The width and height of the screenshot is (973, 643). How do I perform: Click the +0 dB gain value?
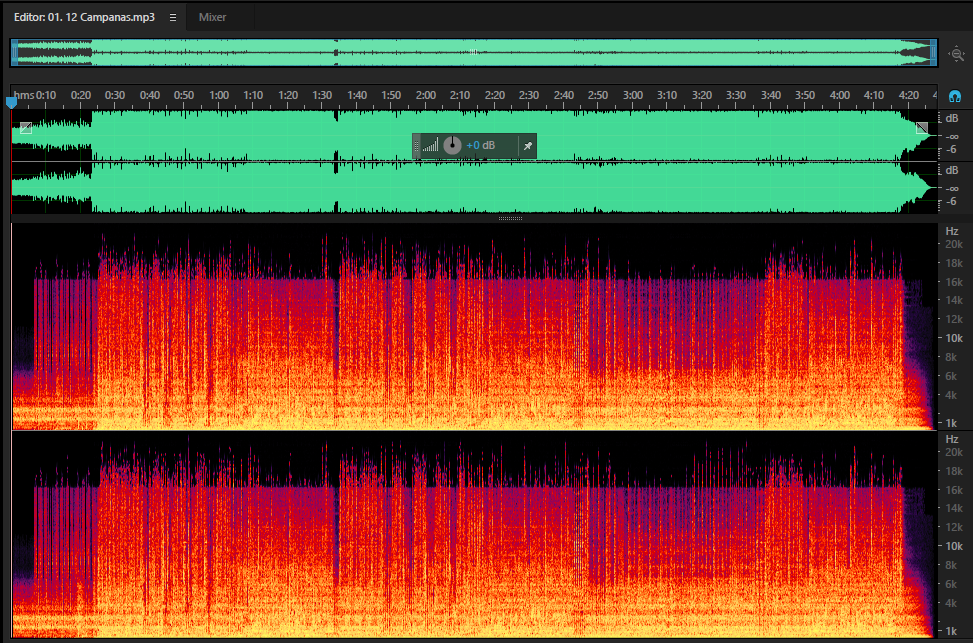coord(480,146)
